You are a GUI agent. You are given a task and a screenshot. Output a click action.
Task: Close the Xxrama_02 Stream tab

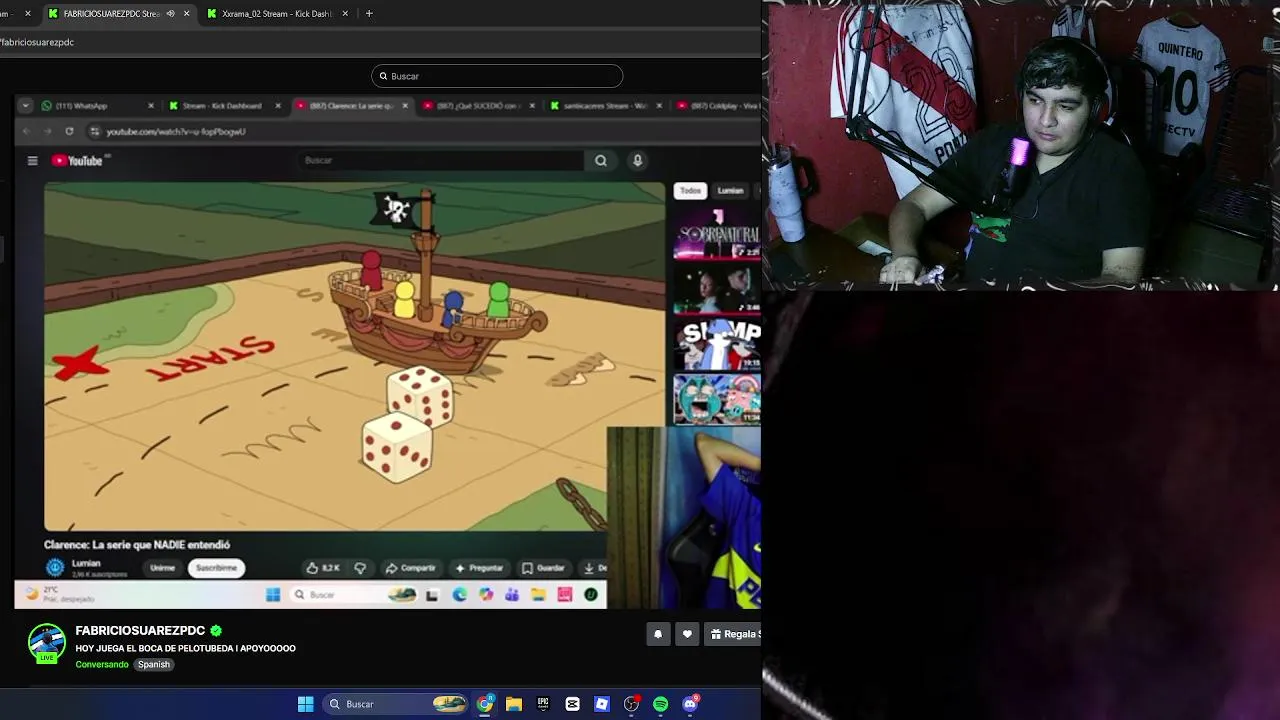345,14
